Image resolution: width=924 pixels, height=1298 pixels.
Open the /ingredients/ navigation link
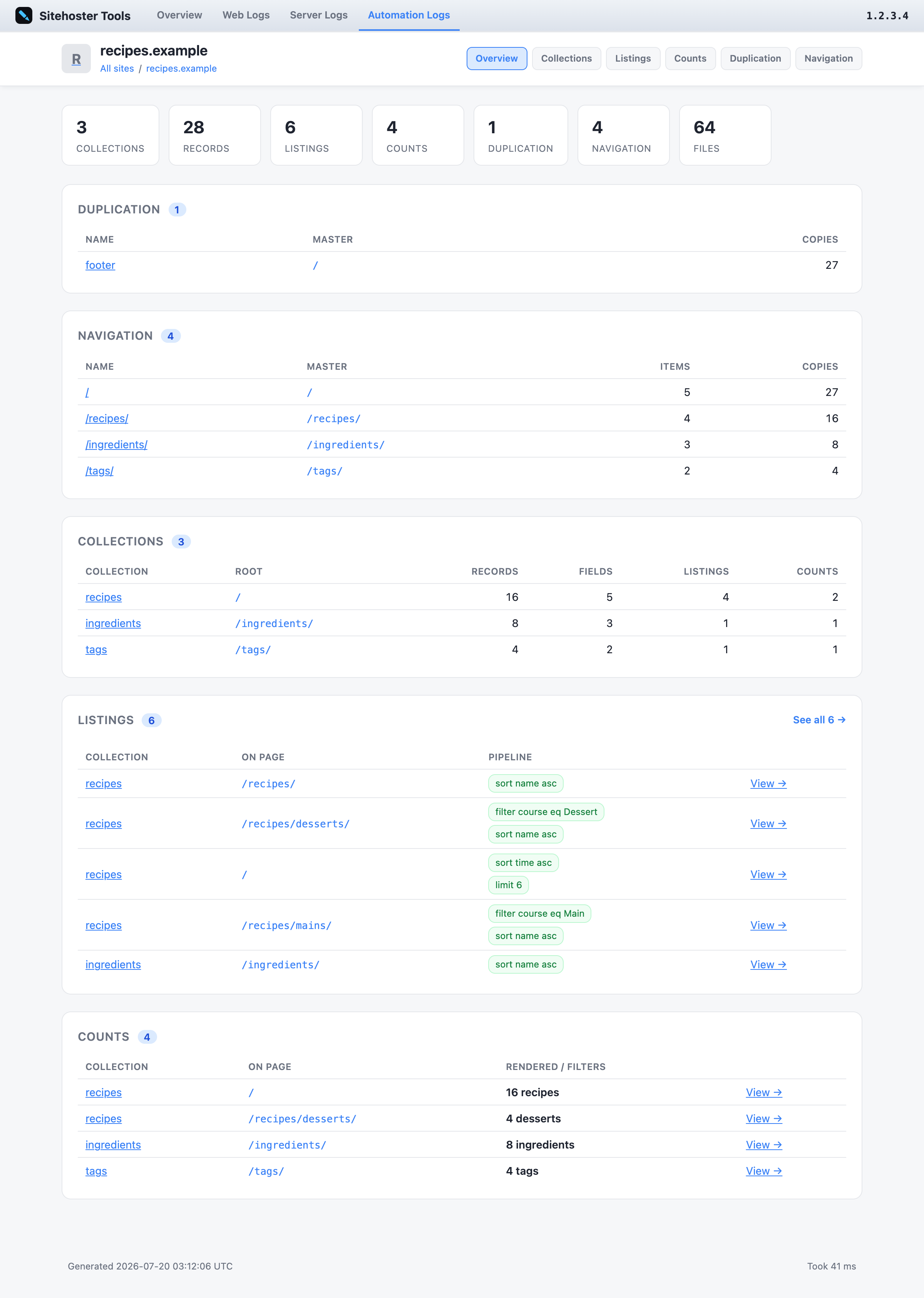tap(116, 444)
